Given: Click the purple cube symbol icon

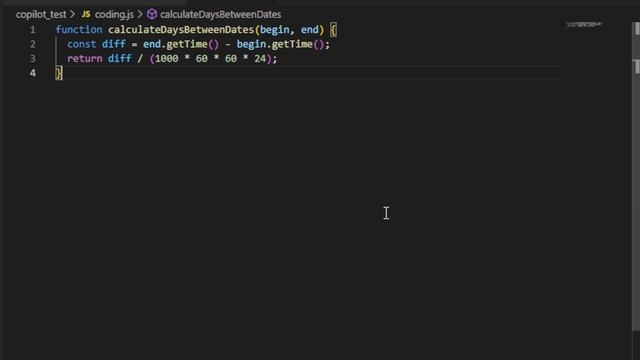Looking at the screenshot, I should coord(152,14).
